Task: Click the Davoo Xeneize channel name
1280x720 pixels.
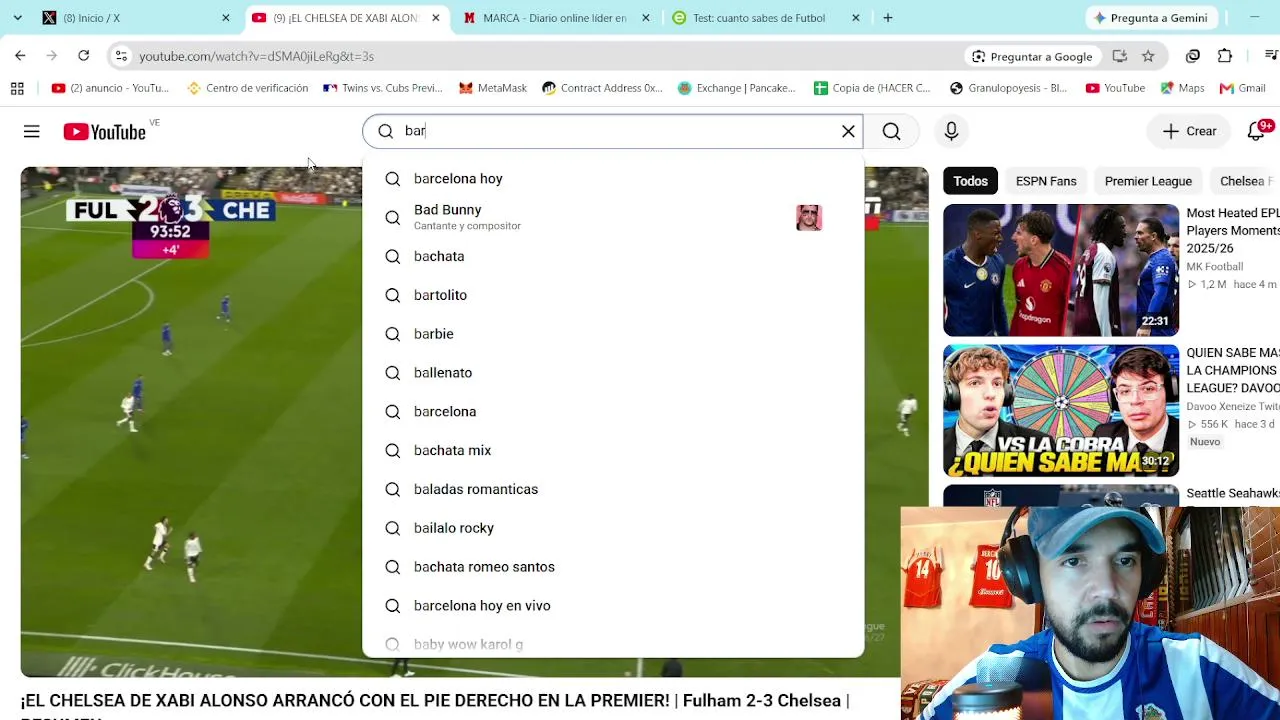Action: pyautogui.click(x=1232, y=406)
